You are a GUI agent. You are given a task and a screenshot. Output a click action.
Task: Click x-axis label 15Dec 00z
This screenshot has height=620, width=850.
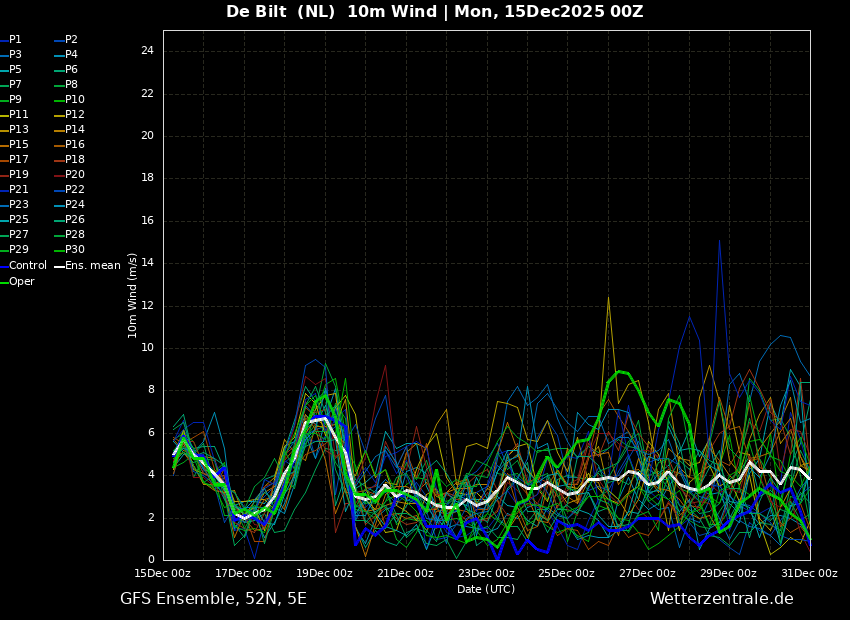point(163,573)
